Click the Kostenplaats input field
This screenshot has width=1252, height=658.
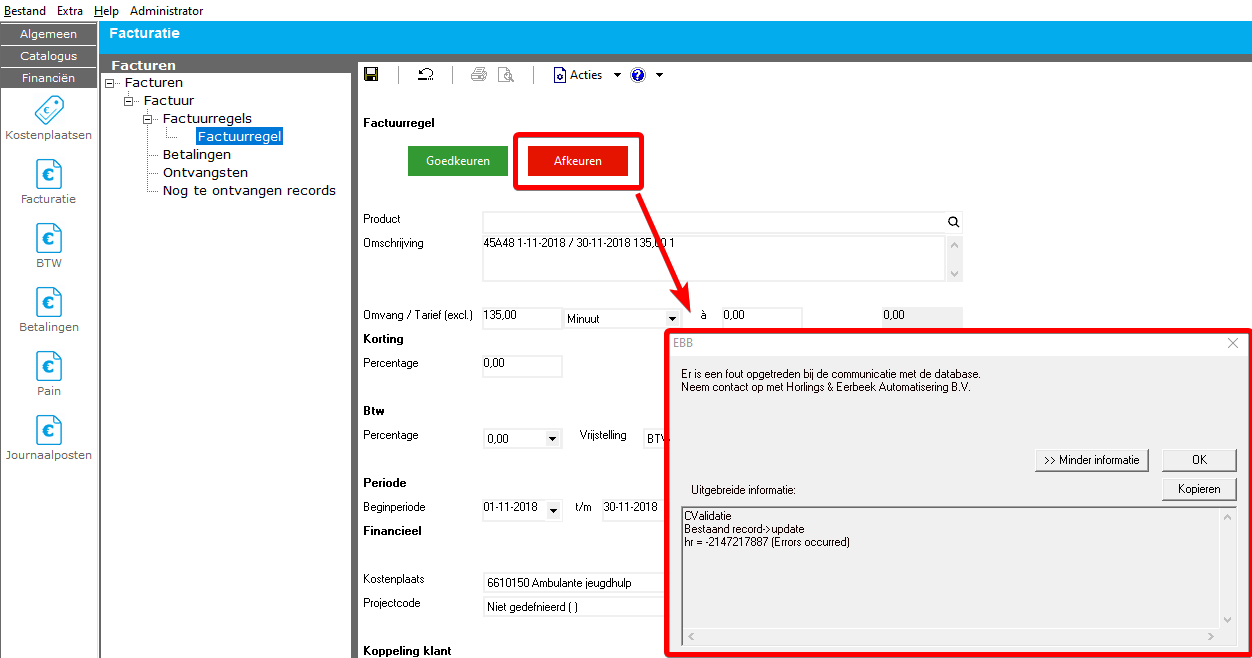573,582
